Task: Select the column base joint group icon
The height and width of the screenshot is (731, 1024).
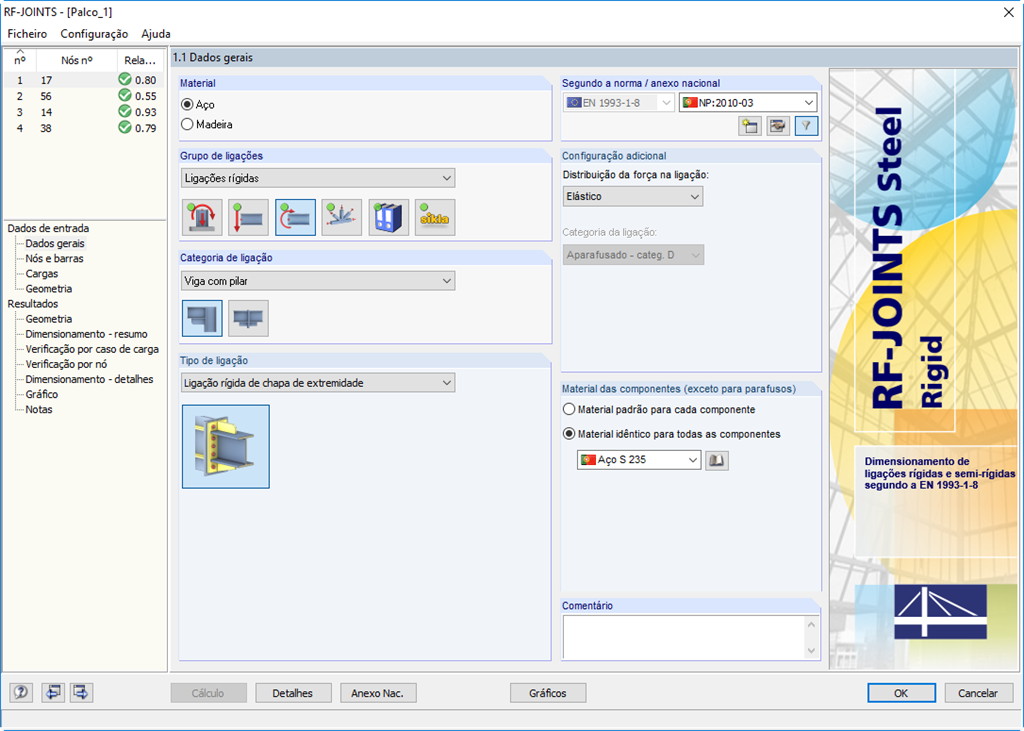Action: click(202, 218)
